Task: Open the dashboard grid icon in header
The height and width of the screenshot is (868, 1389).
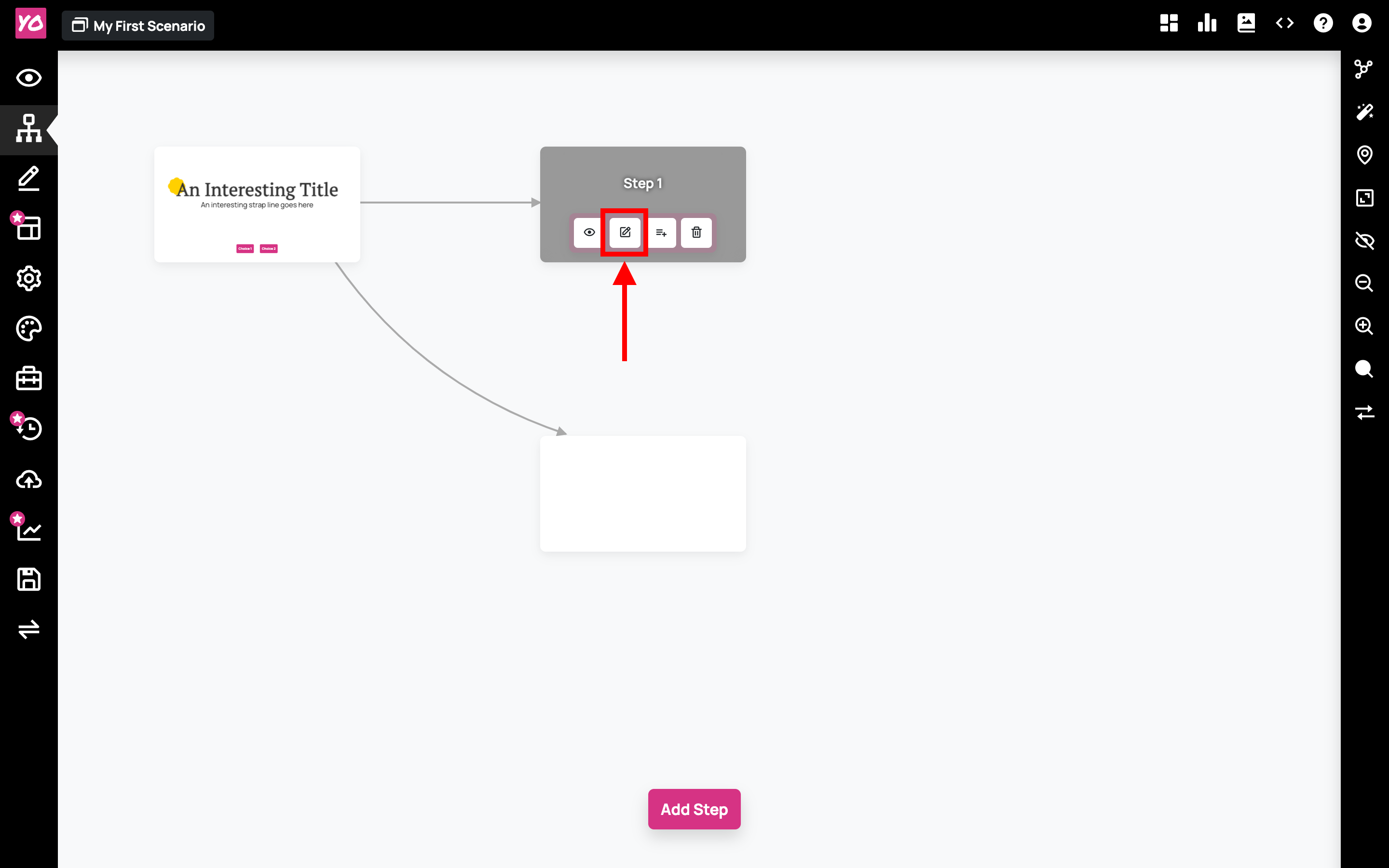Action: (x=1169, y=24)
